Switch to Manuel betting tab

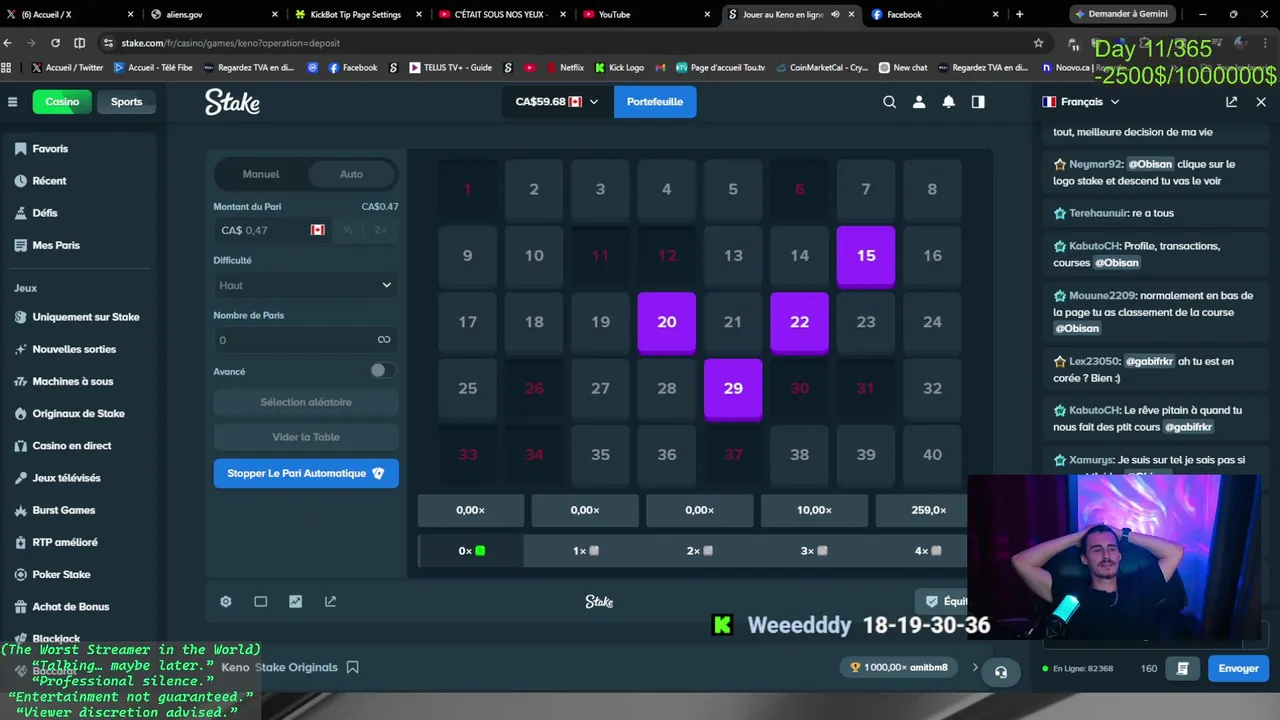point(261,174)
